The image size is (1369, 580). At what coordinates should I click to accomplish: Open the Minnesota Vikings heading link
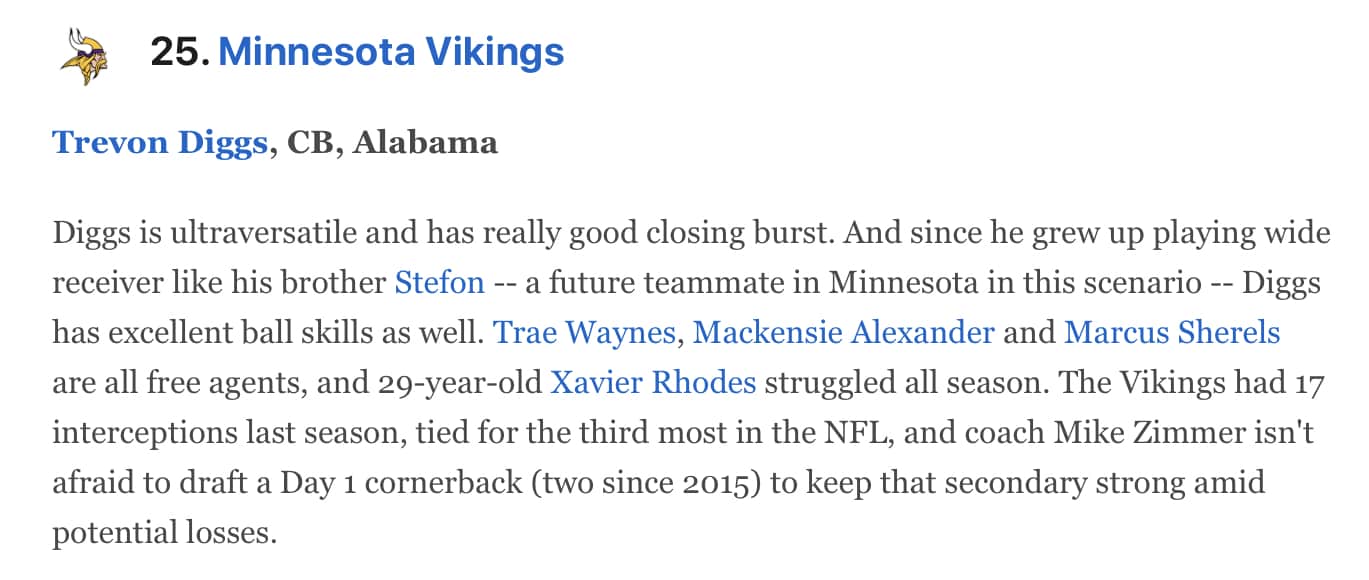tap(391, 51)
